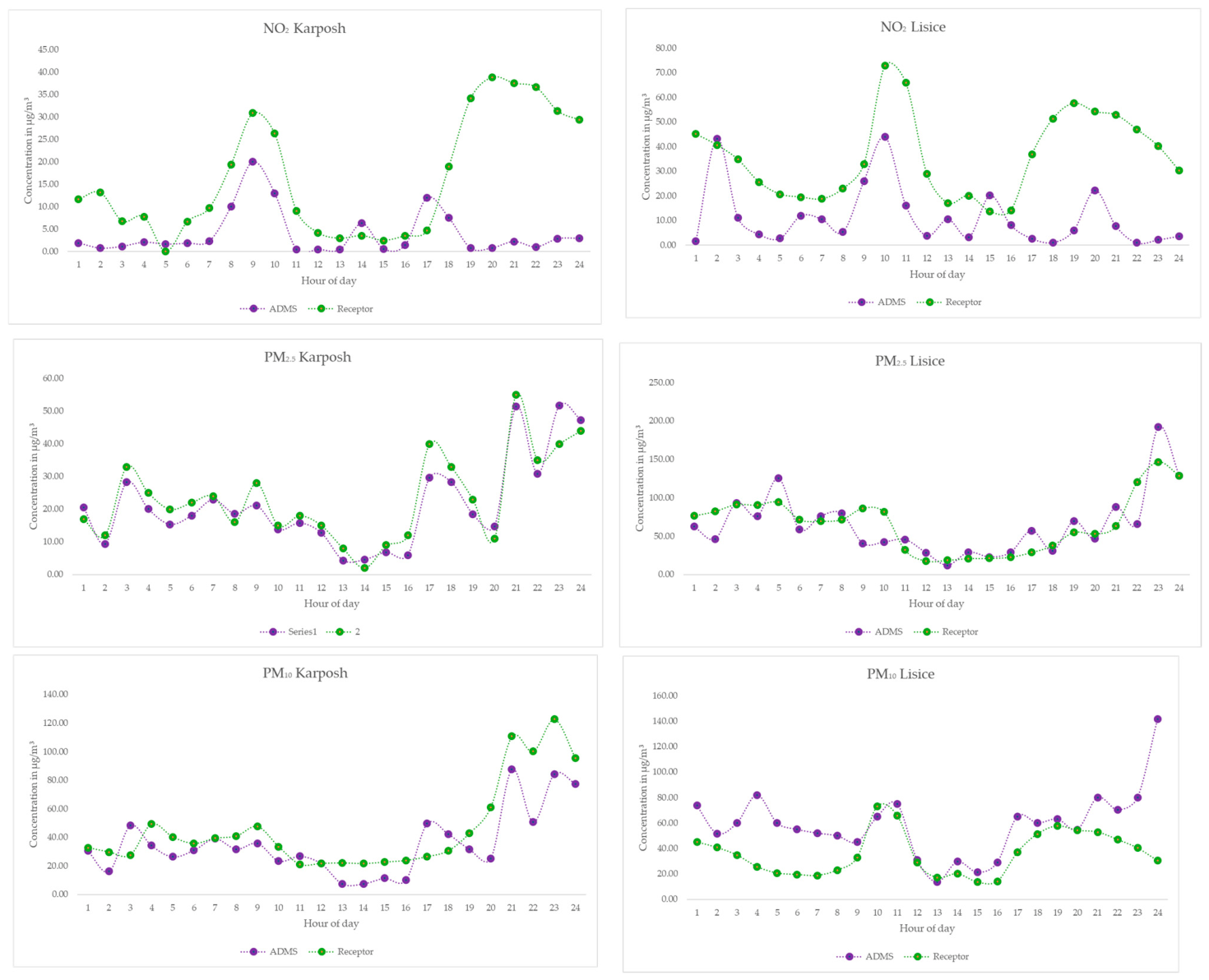Viewport: 1209px width, 980px height.
Task: Click the Receptor peak at hour 20 in NO₂ Karposh
Action: click(492, 77)
